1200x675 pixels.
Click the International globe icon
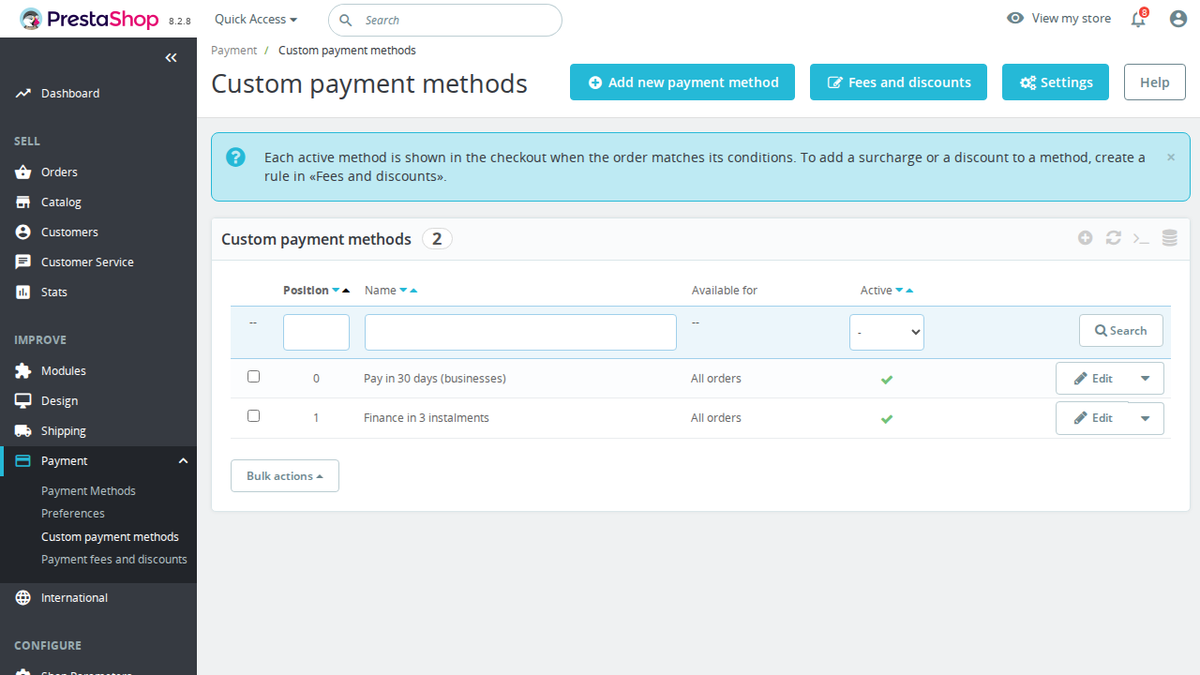(x=23, y=598)
